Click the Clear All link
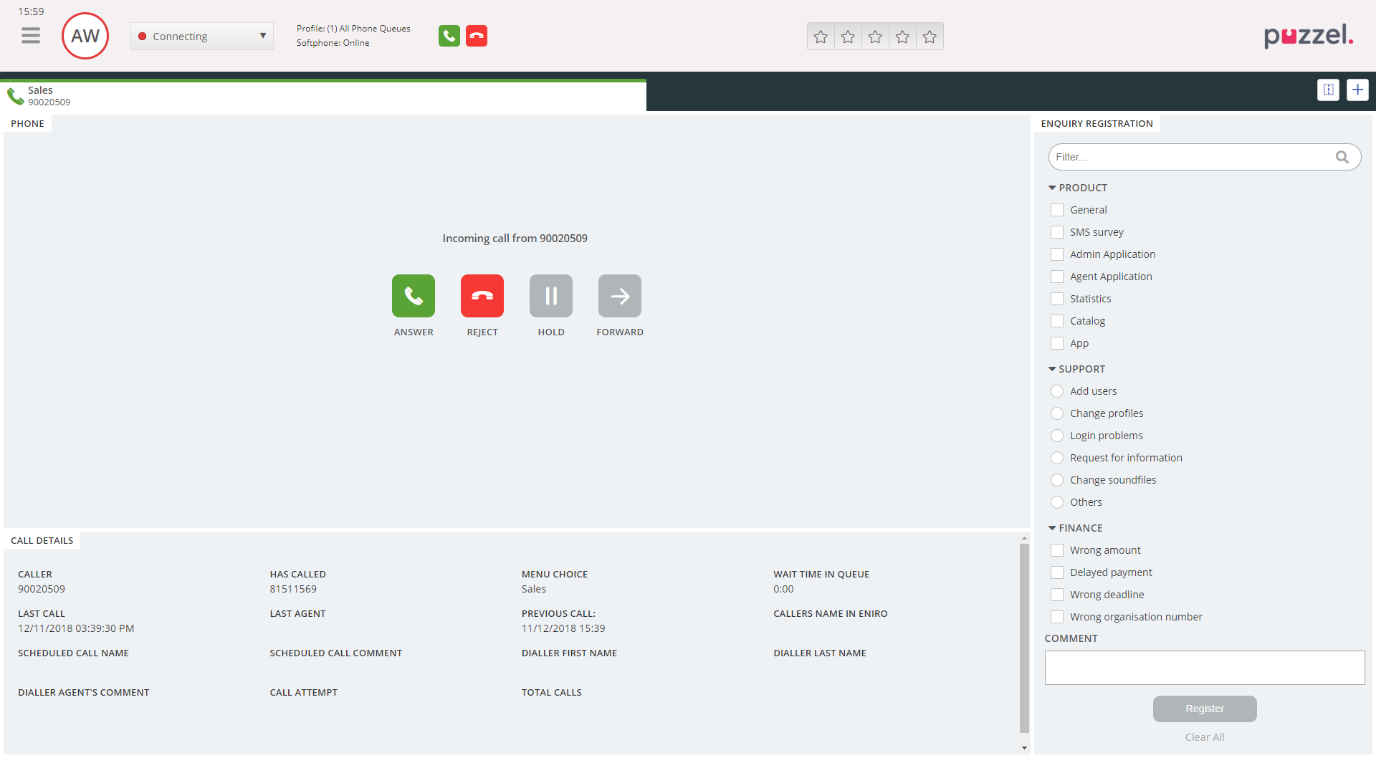Screen dimensions: 1376x758 (1204, 737)
